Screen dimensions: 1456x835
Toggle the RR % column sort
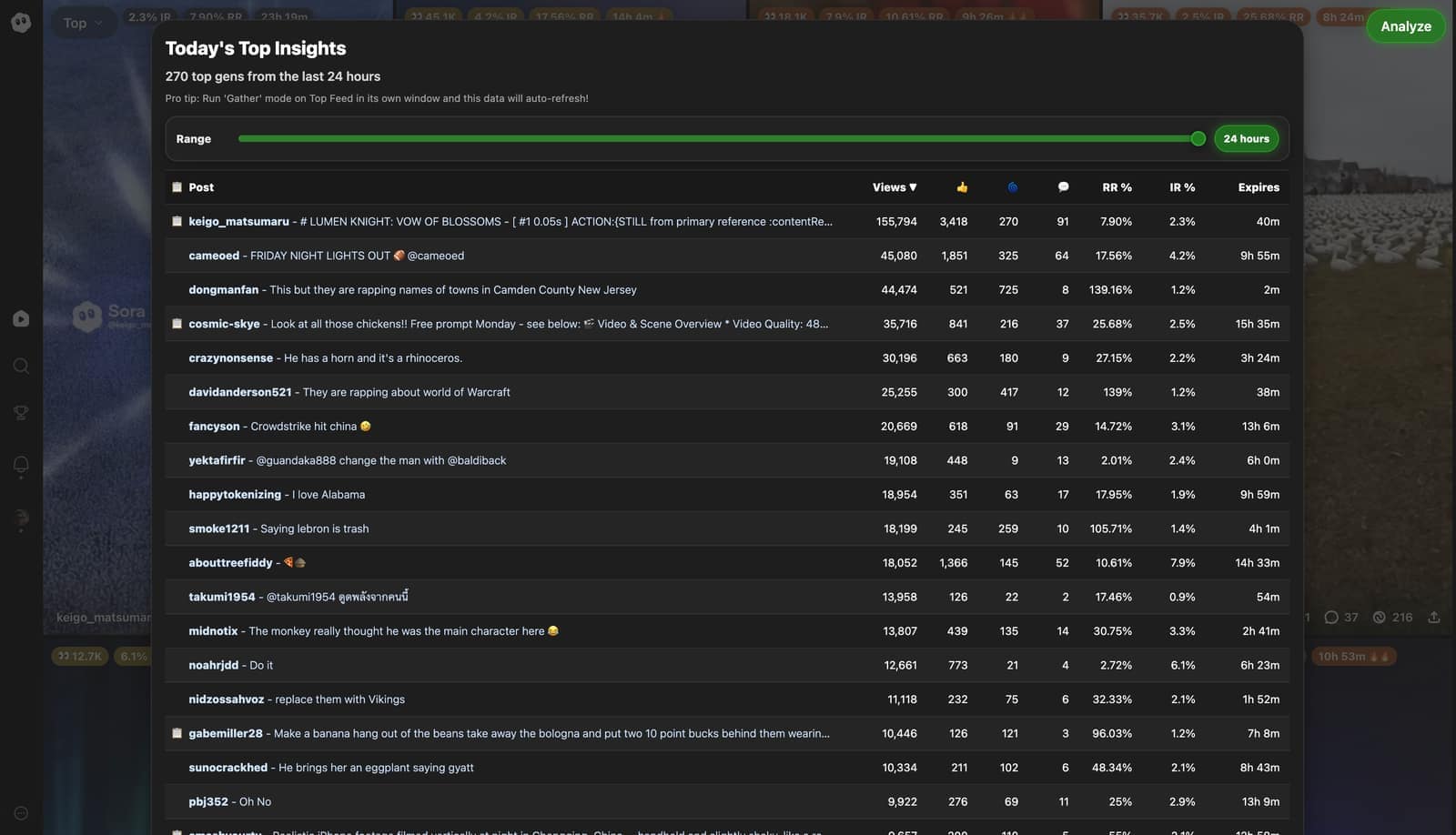1116,187
